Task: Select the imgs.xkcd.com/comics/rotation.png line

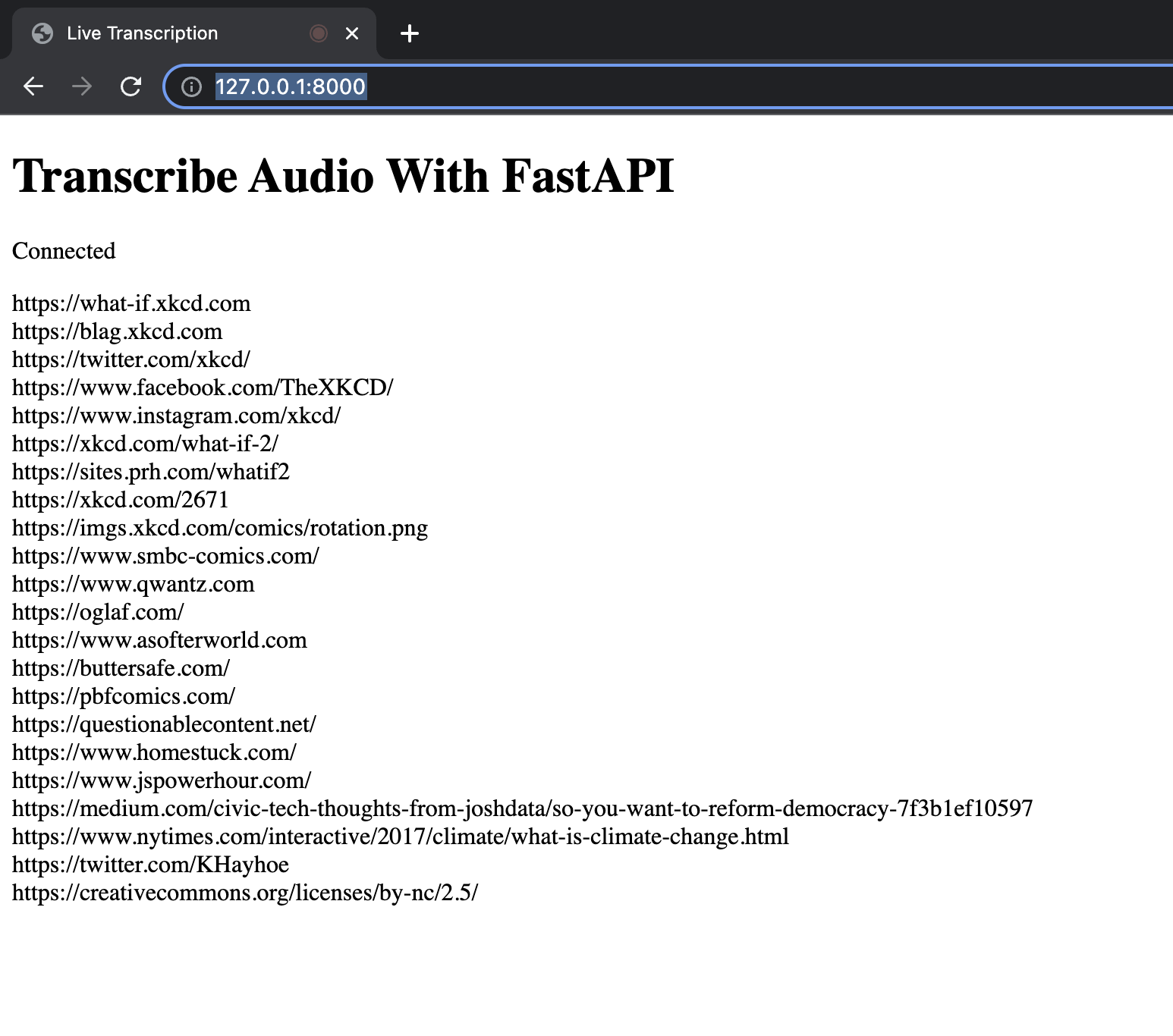Action: pyautogui.click(x=220, y=528)
